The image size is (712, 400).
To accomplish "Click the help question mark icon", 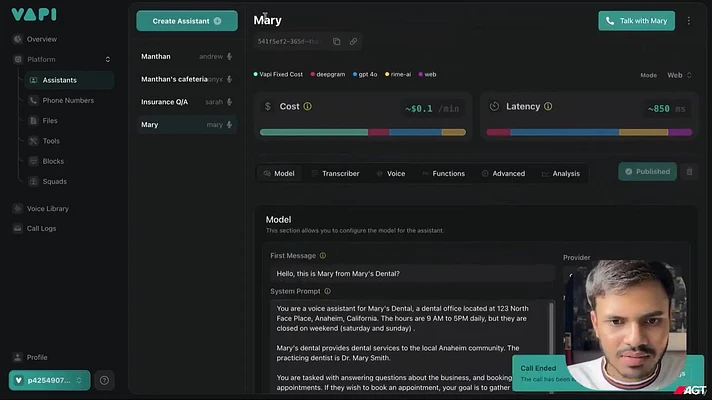I will (104, 380).
